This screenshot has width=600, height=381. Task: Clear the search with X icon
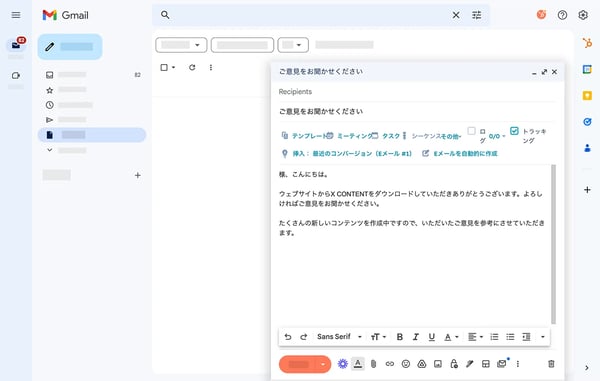click(x=456, y=15)
